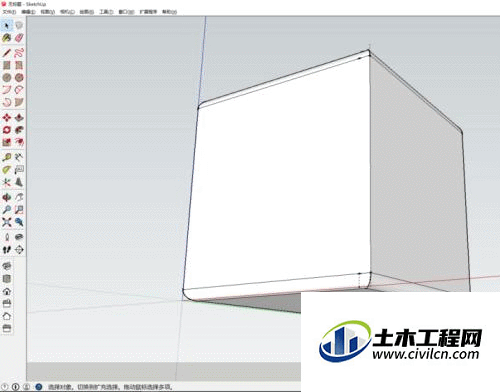
Task: Click first circular status bar icon
Action: pos(5,387)
